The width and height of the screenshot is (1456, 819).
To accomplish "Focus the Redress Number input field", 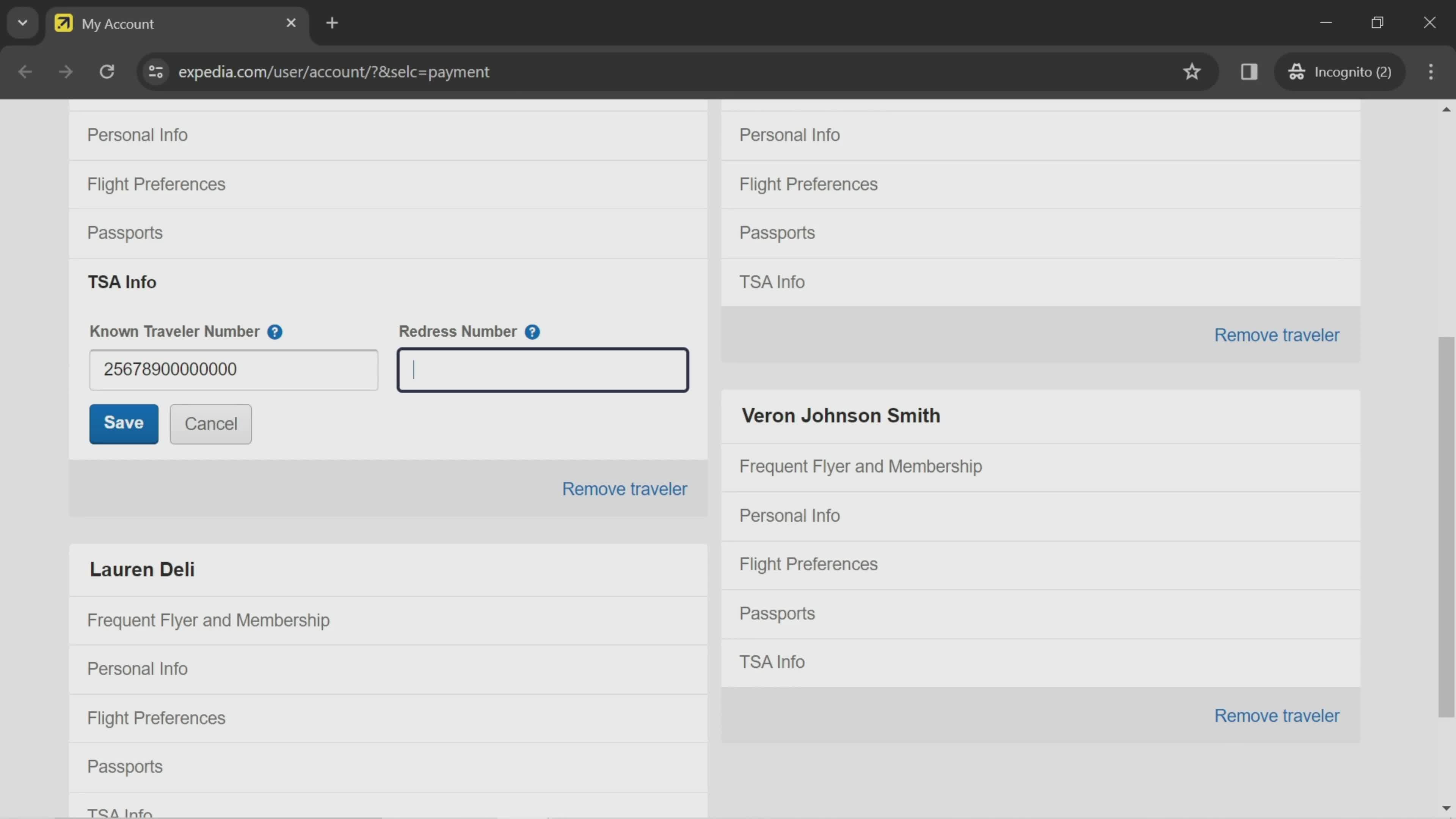I will (x=543, y=370).
